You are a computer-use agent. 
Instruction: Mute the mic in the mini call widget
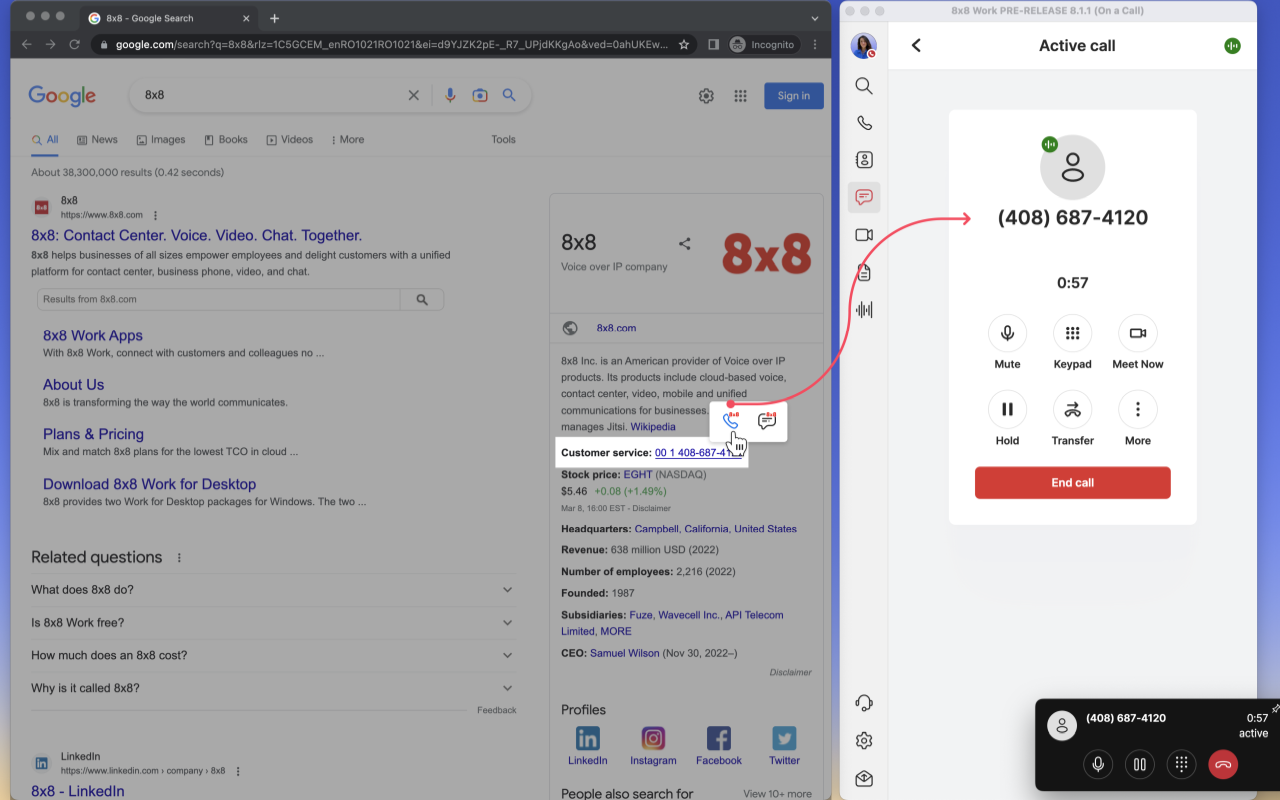click(1097, 764)
